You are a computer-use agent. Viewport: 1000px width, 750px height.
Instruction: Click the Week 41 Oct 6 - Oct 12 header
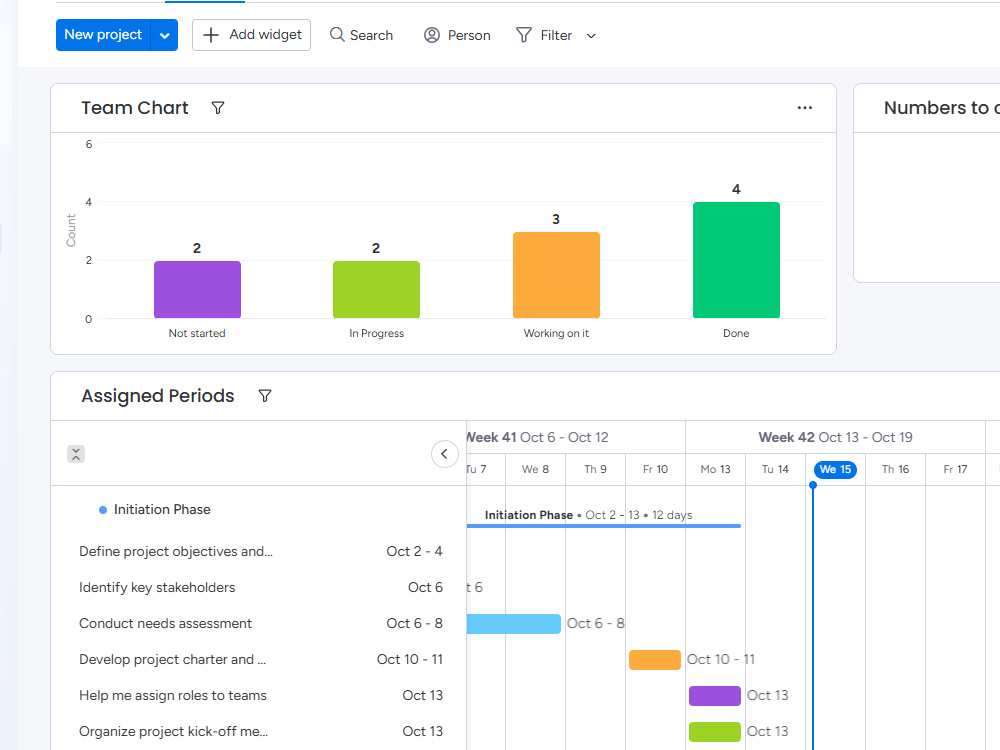538,438
